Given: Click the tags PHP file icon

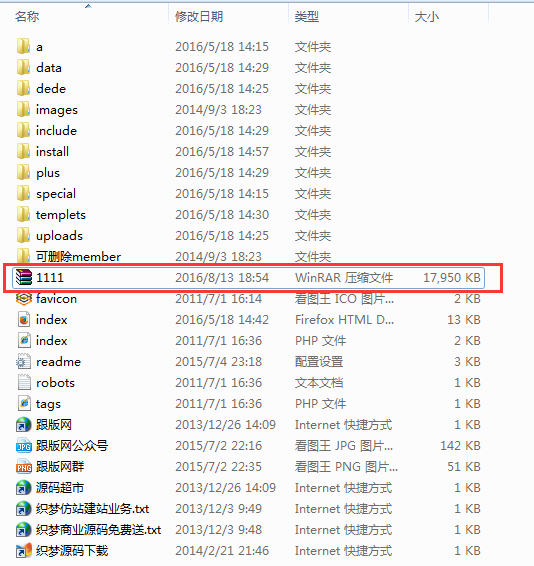Looking at the screenshot, I should (24, 403).
